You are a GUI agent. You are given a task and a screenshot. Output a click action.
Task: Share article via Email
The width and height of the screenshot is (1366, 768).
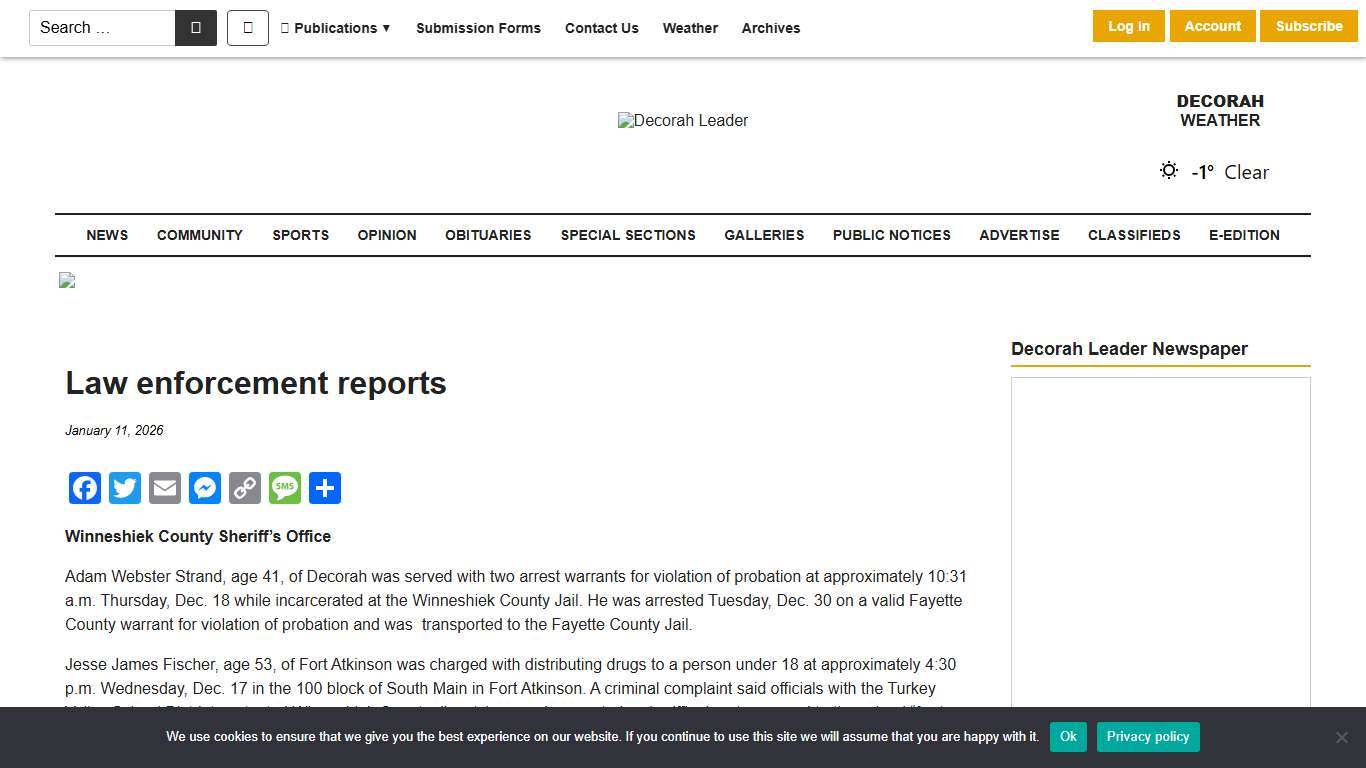165,488
